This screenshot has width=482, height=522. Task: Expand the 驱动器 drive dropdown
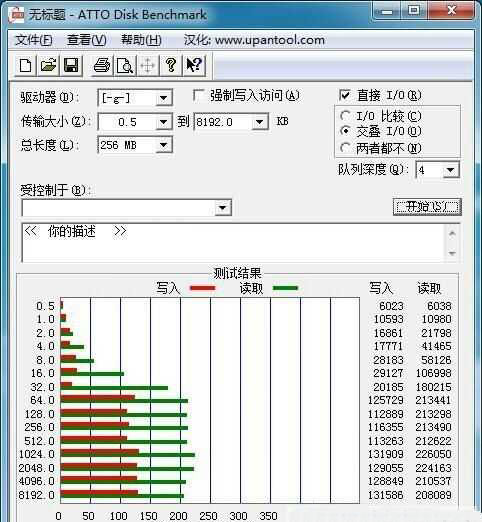(163, 98)
